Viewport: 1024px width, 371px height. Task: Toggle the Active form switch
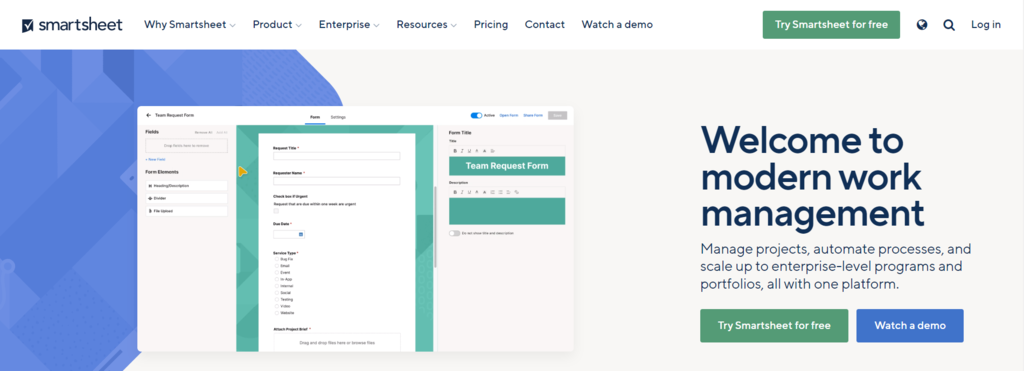point(476,116)
